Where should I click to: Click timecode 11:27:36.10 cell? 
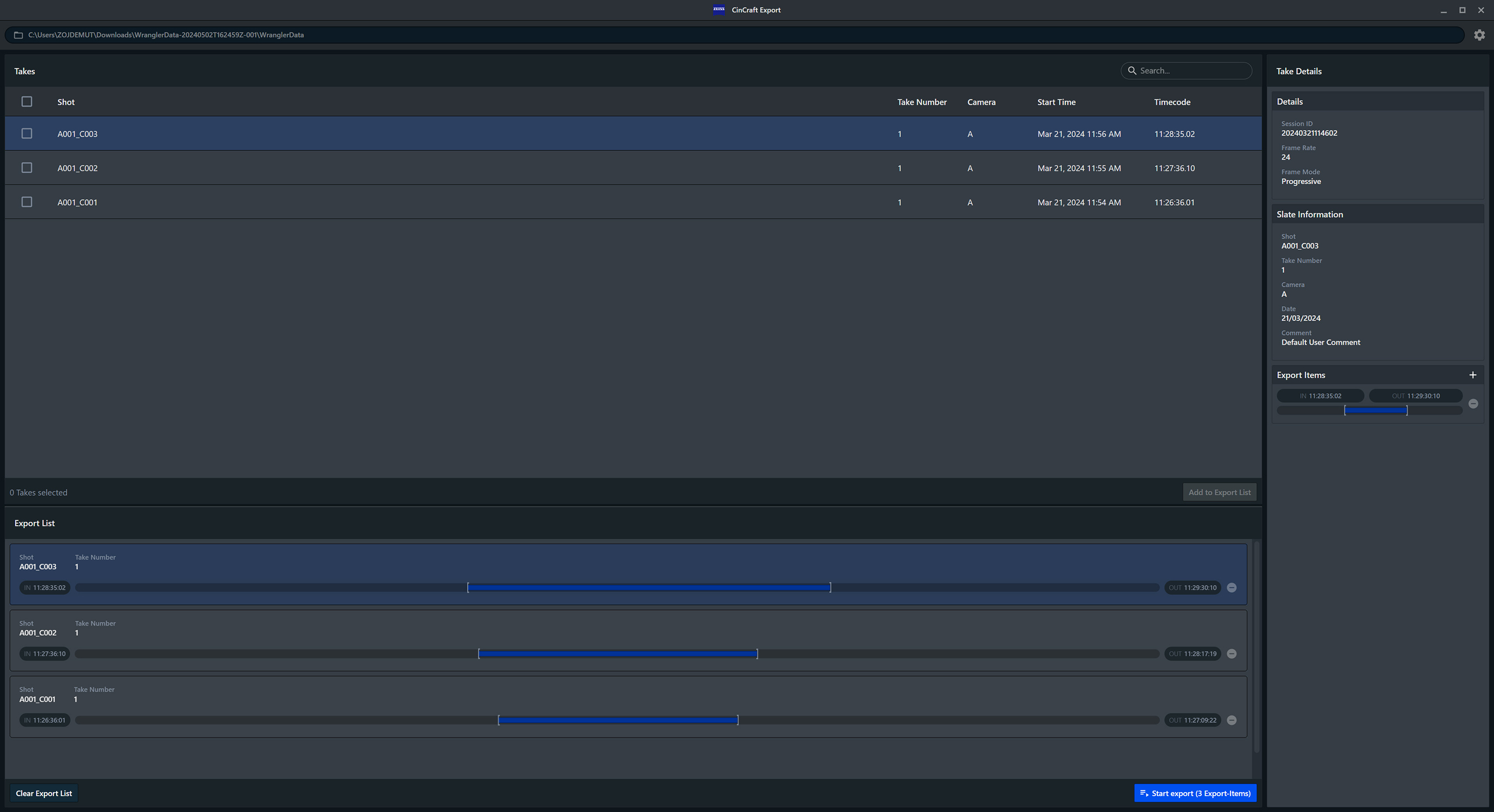pos(1174,168)
